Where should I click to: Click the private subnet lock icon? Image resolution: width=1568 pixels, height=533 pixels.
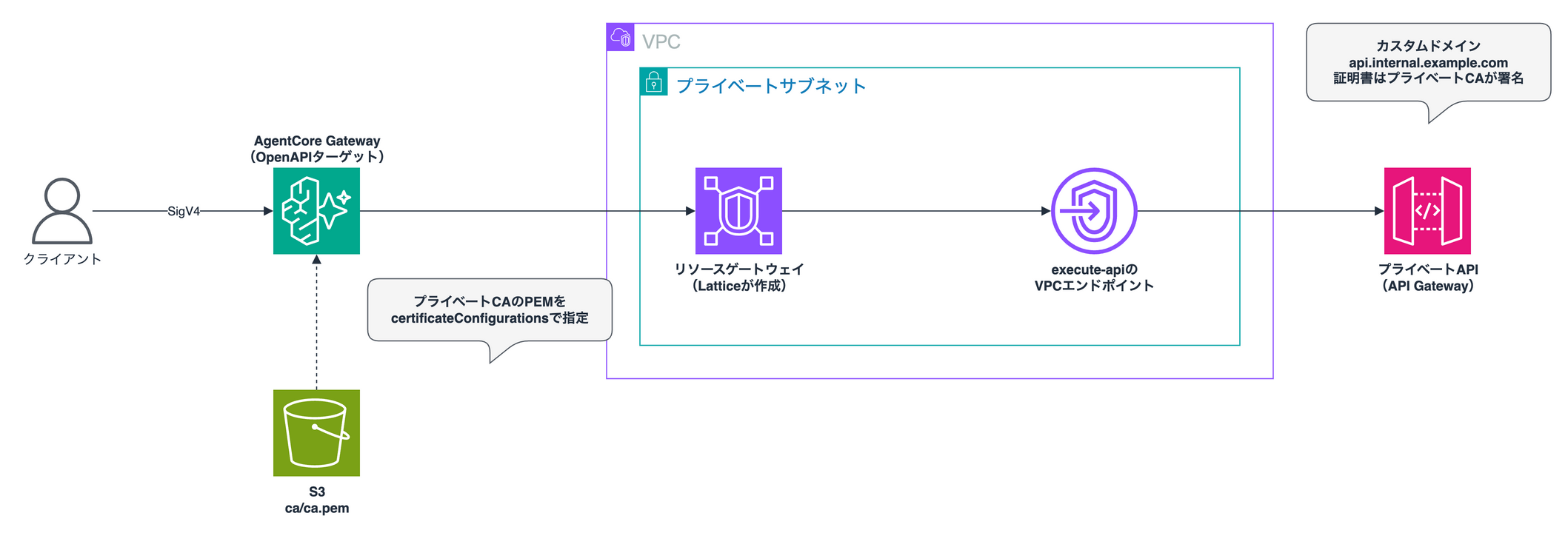click(x=654, y=82)
